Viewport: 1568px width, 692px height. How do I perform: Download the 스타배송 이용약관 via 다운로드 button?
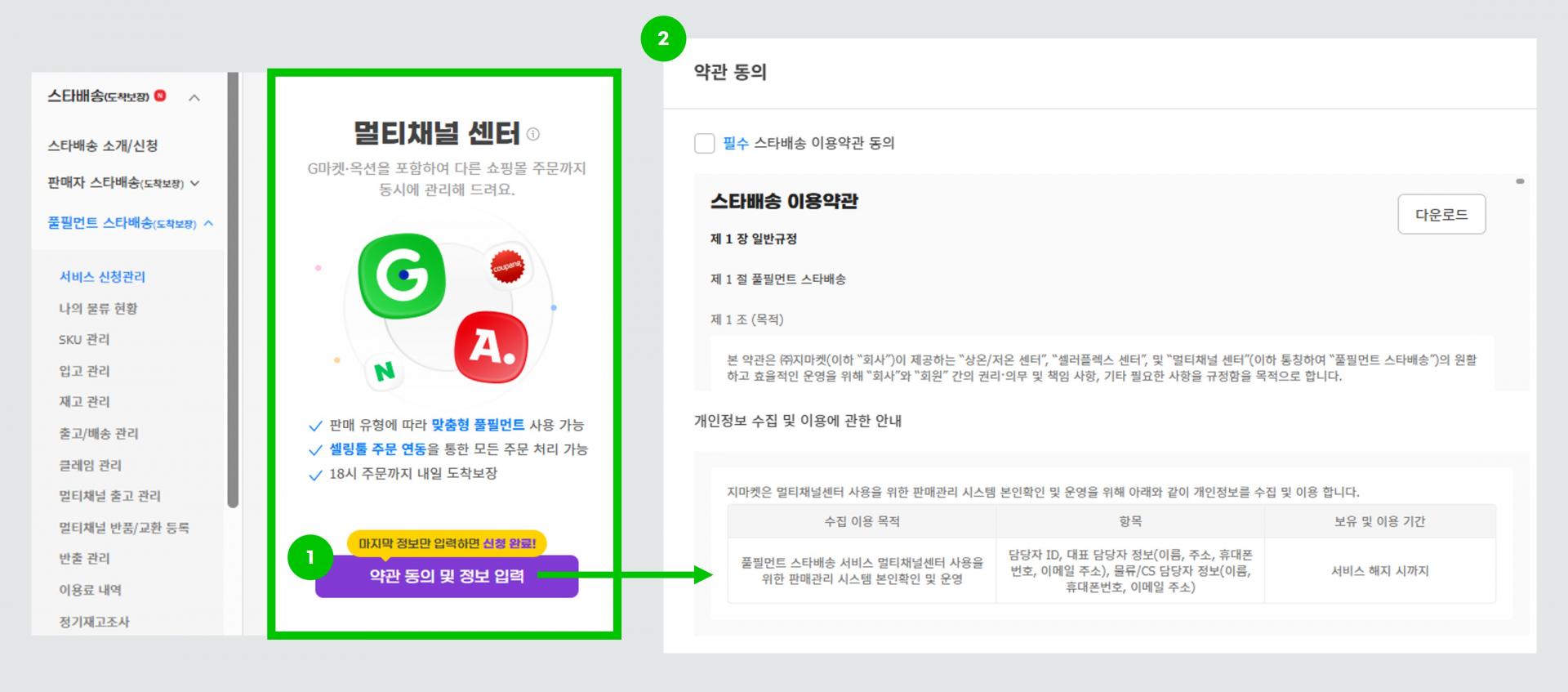tap(1441, 214)
